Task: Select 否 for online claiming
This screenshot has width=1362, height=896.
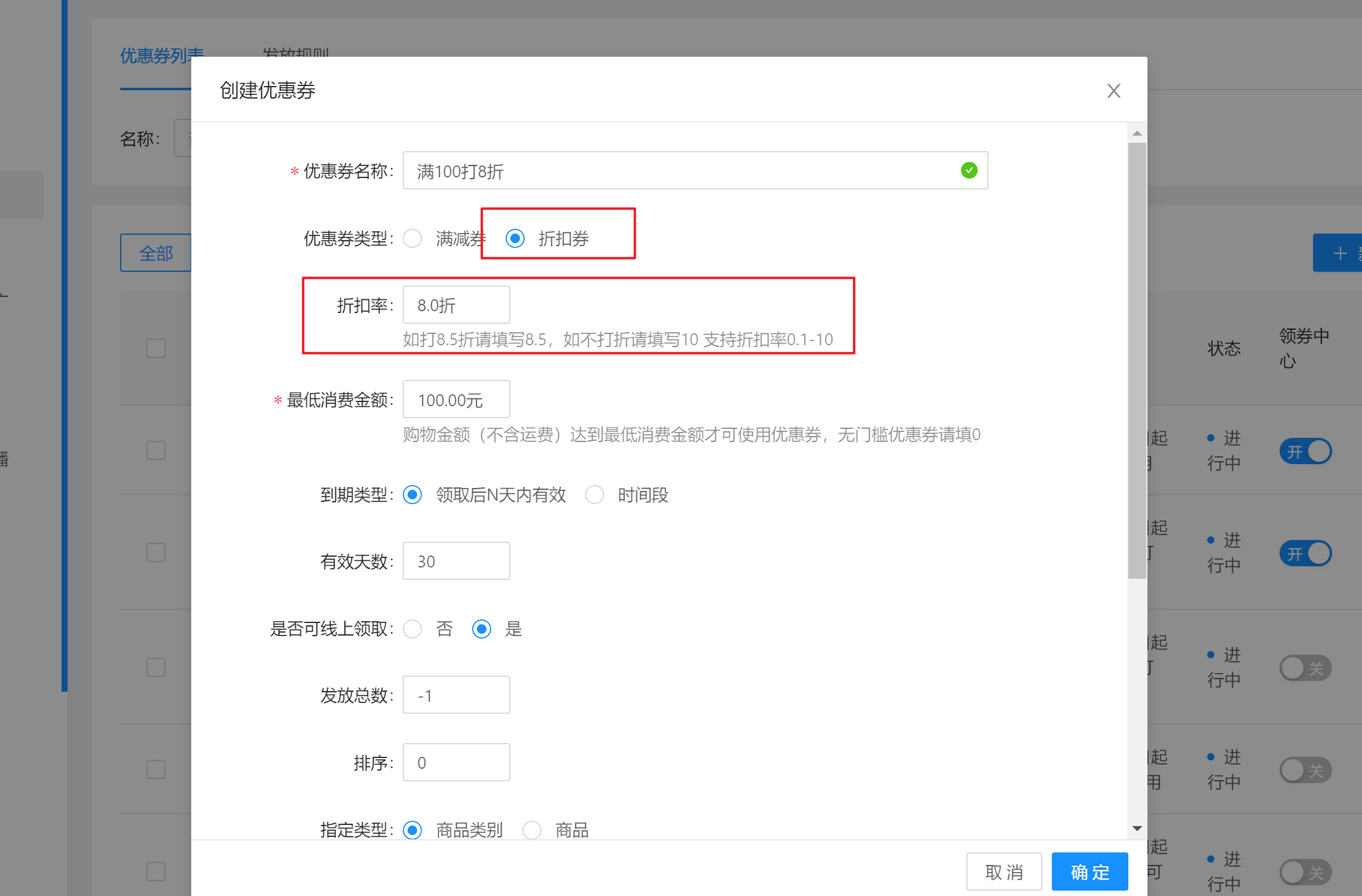Action: (x=412, y=629)
